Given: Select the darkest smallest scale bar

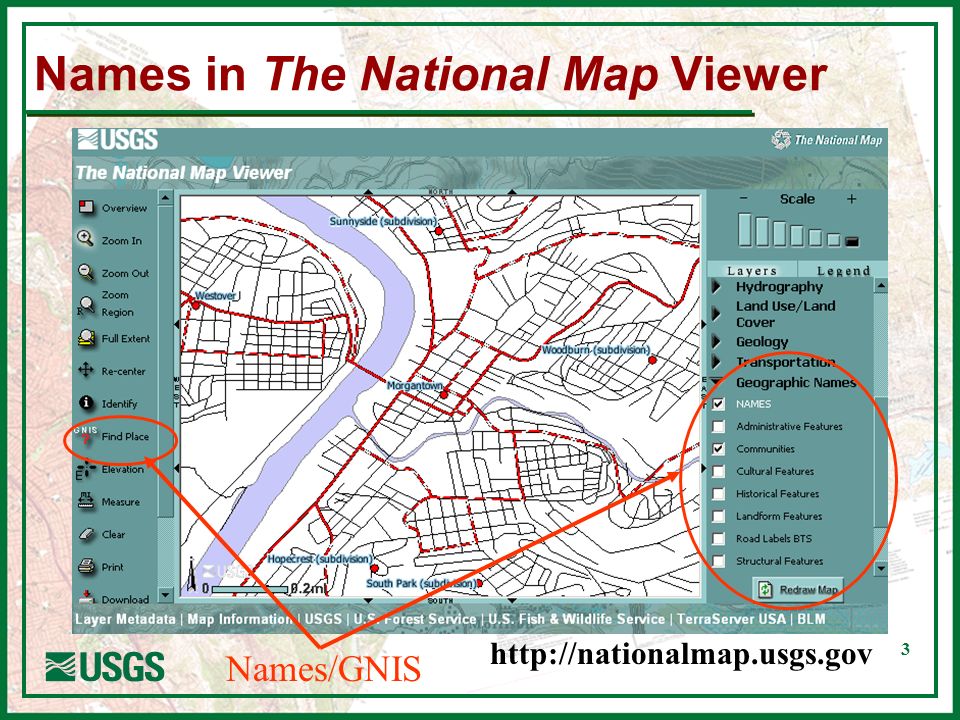Looking at the screenshot, I should point(852,242).
